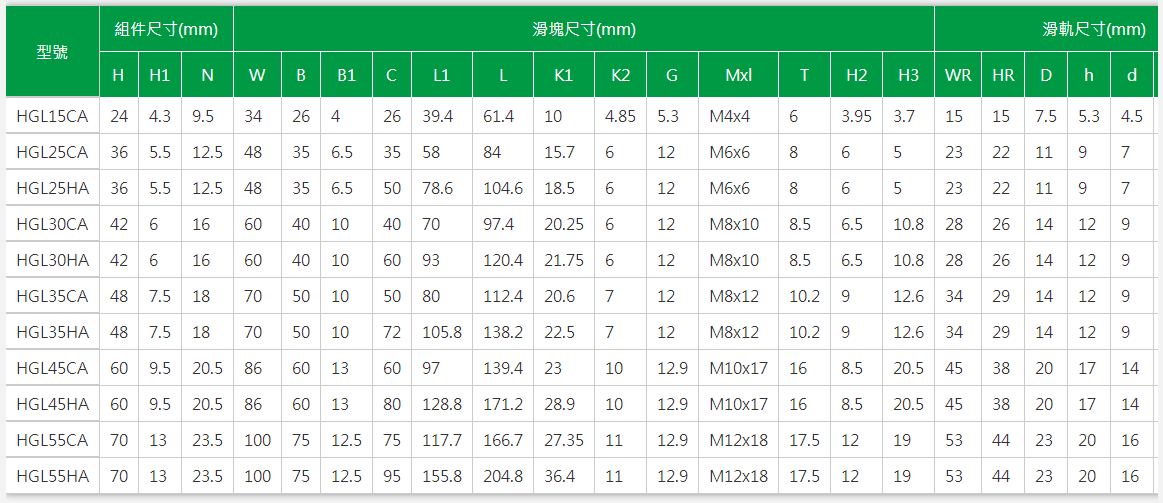Click the 滑塊尺寸(mm) header group

[584, 29]
